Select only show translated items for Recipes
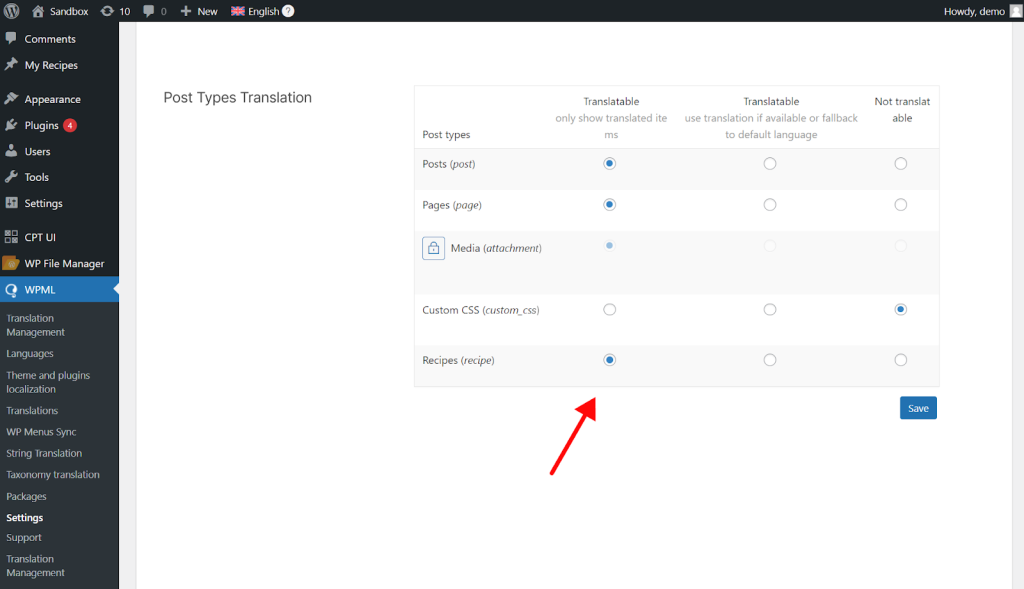This screenshot has width=1024, height=589. (x=609, y=360)
